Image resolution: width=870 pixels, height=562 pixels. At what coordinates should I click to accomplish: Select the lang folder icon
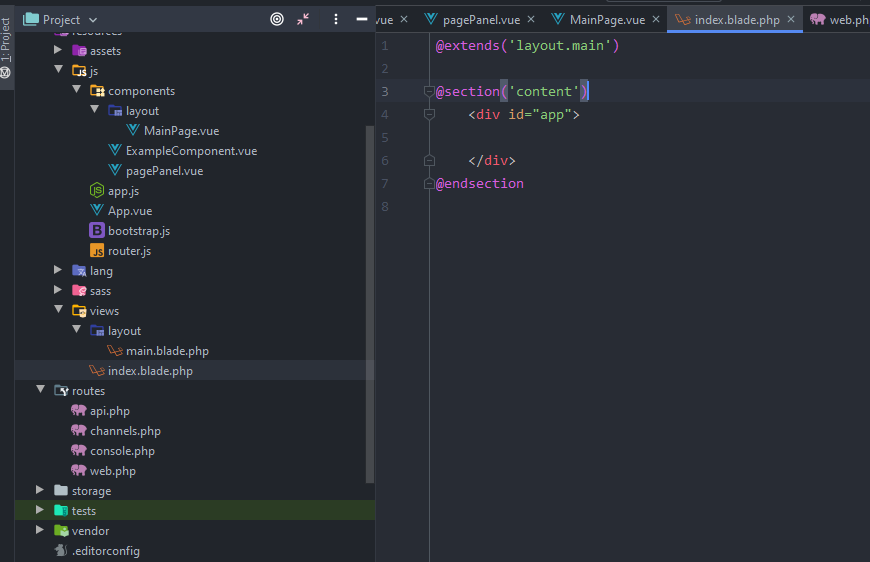[x=79, y=271]
